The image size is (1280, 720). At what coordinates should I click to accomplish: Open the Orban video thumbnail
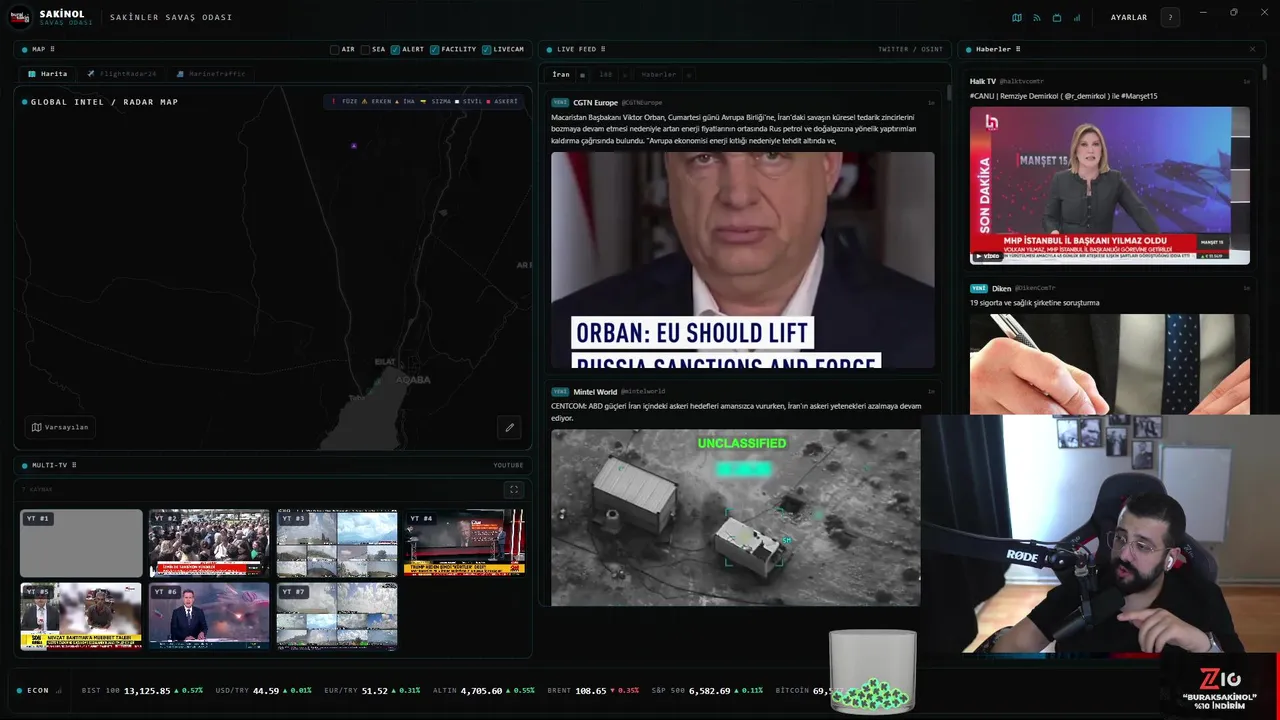743,260
